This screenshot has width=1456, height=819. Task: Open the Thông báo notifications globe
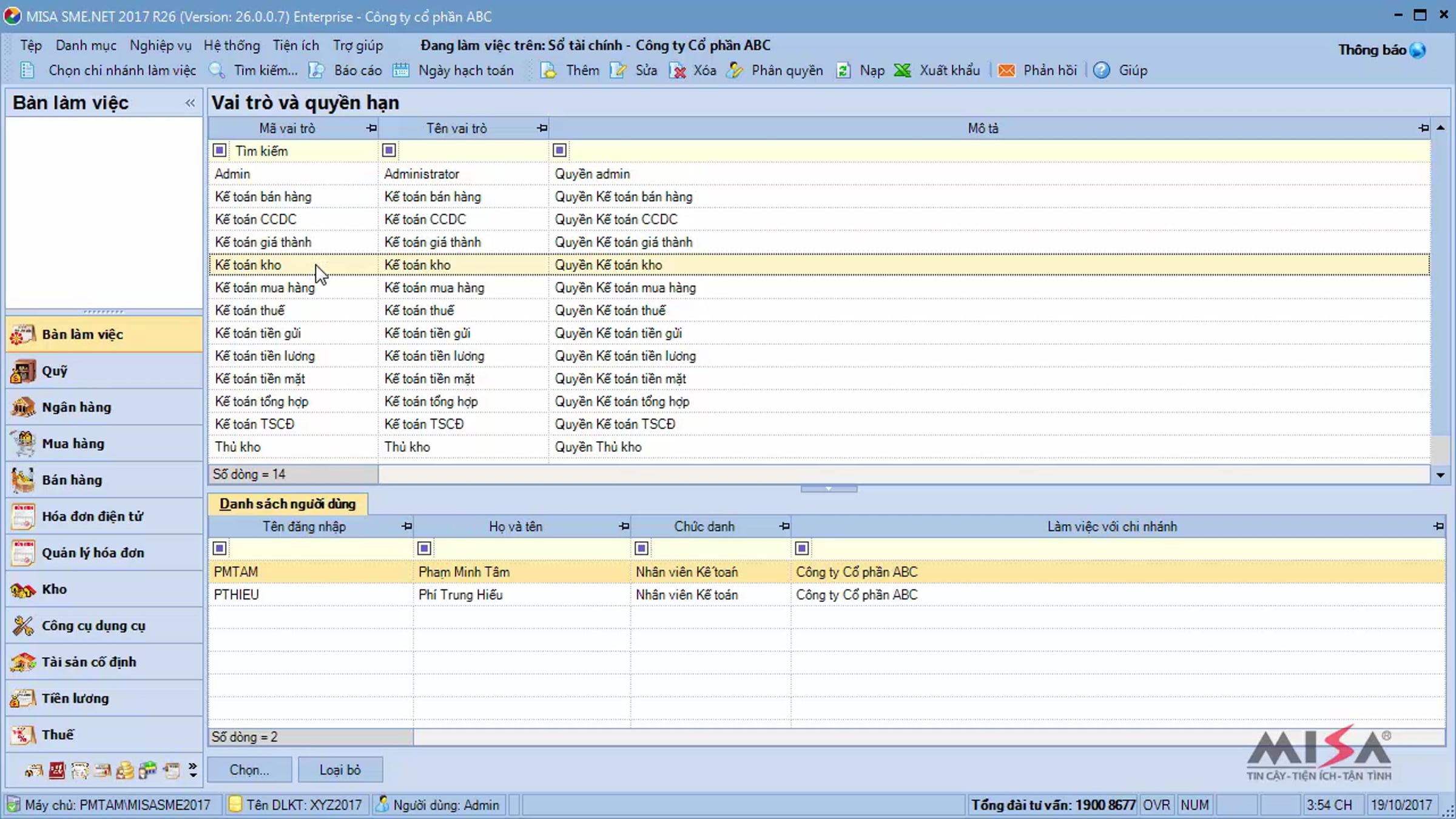1418,50
